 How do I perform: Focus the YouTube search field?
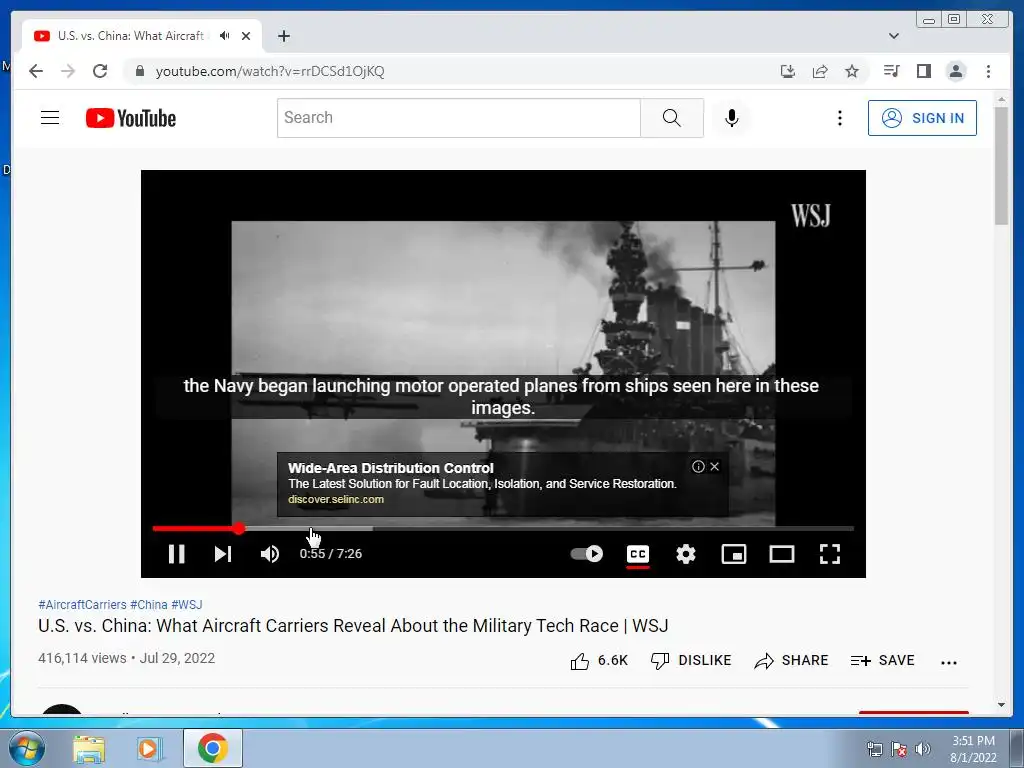click(458, 118)
